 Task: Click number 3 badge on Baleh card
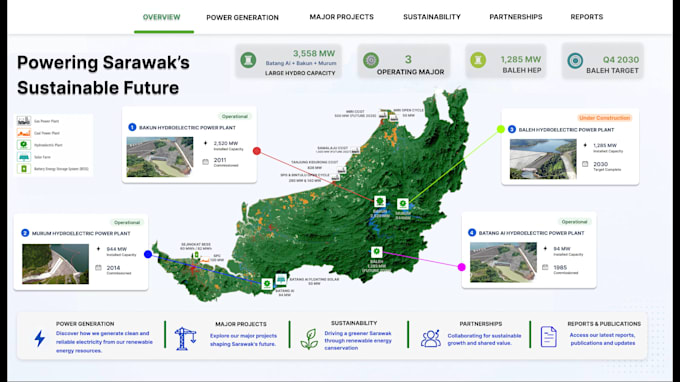(x=512, y=129)
